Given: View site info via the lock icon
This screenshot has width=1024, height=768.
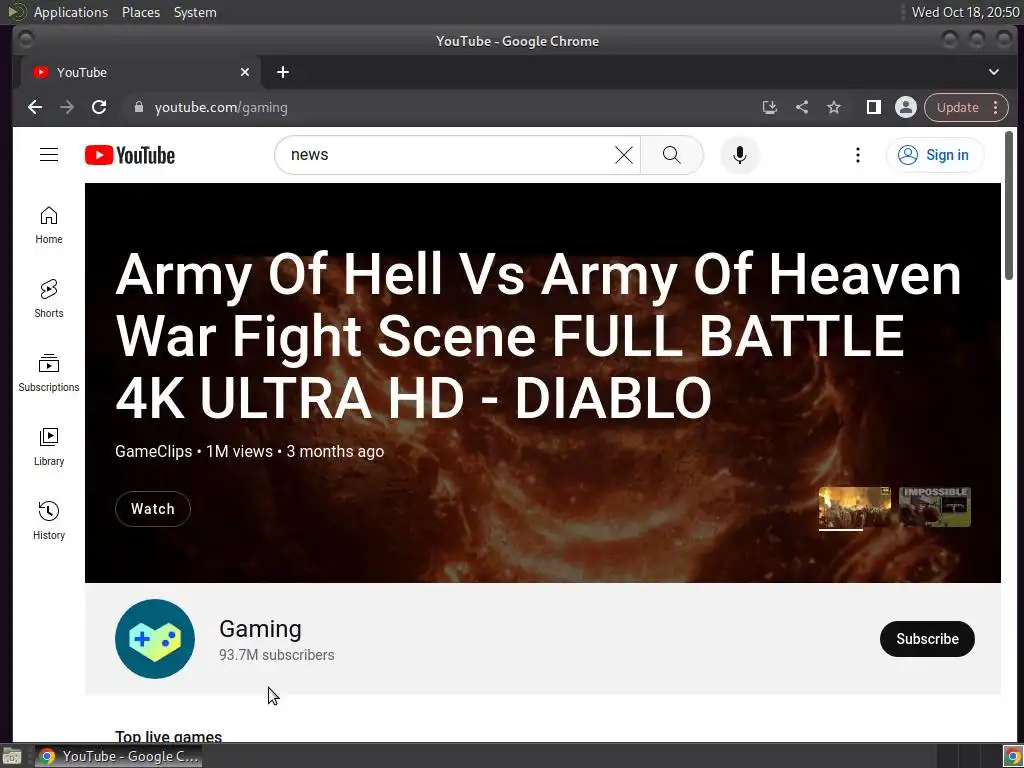Looking at the screenshot, I should [x=138, y=107].
